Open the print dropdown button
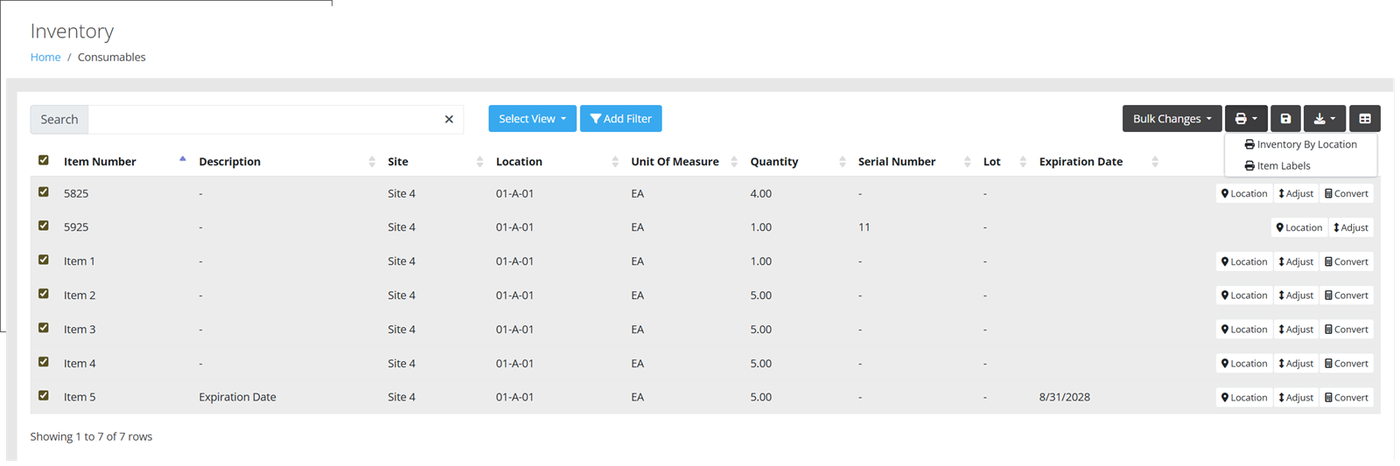Viewport: 1400px width, 466px height. [x=1246, y=119]
